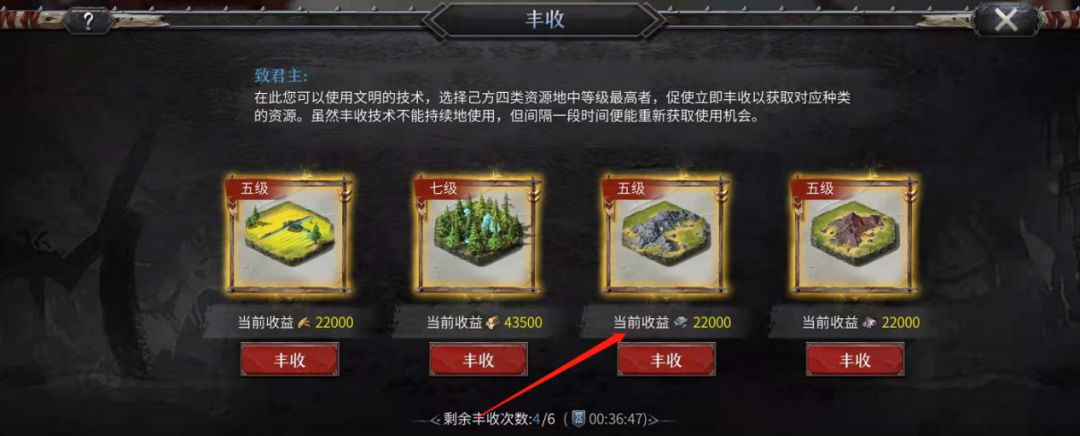
Task: Select the level-five iron mountain tile
Action: click(854, 235)
